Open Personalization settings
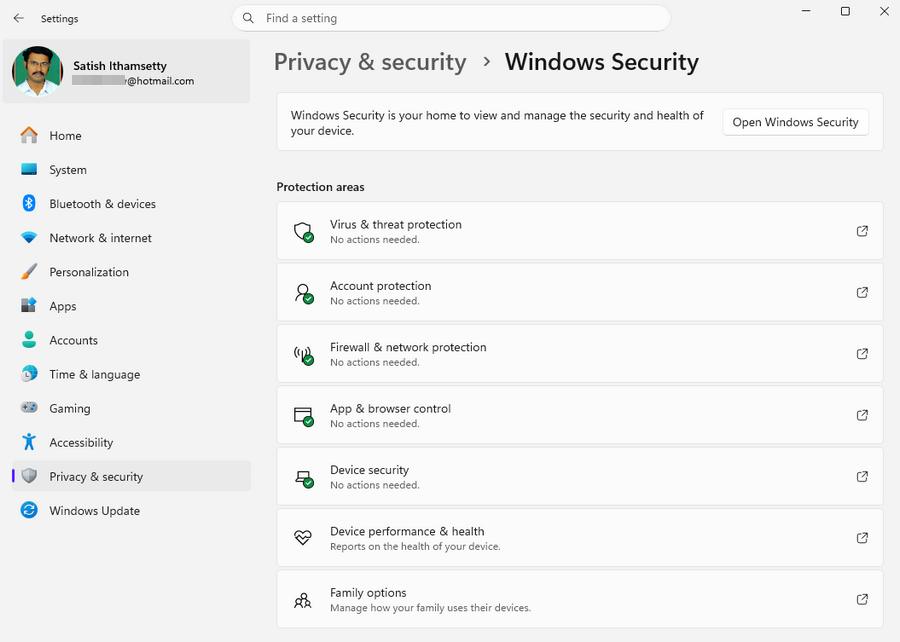 (x=89, y=272)
